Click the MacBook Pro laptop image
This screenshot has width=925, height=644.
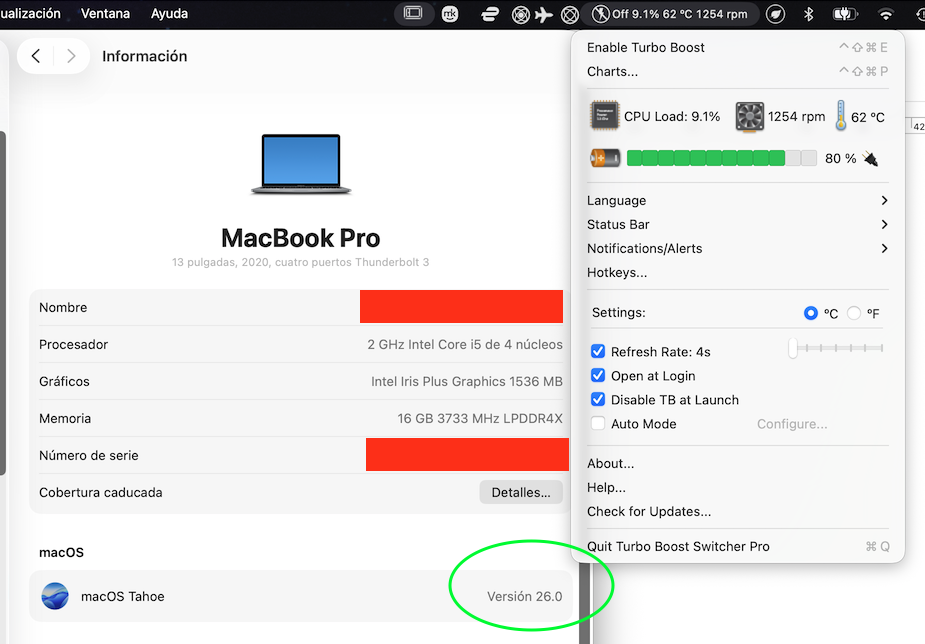pyautogui.click(x=301, y=165)
